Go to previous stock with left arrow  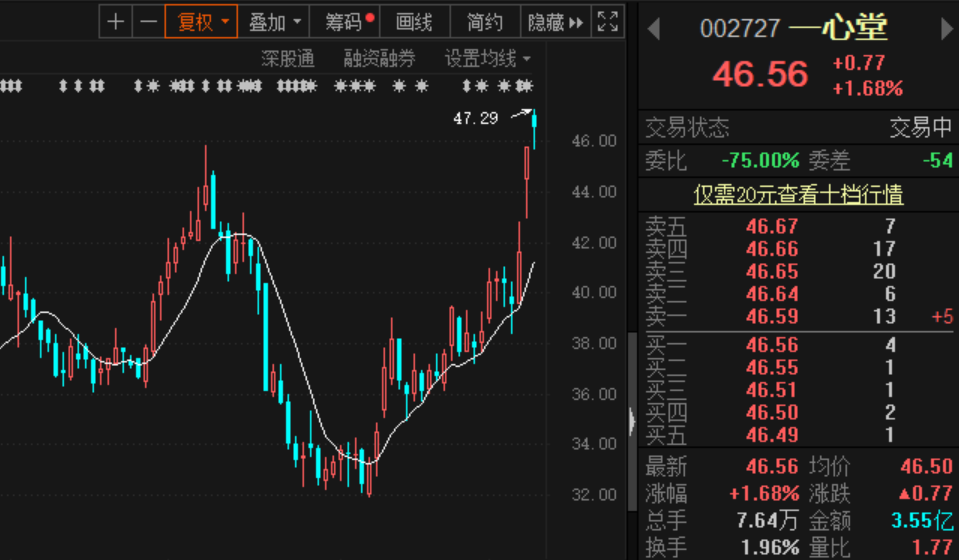654,29
